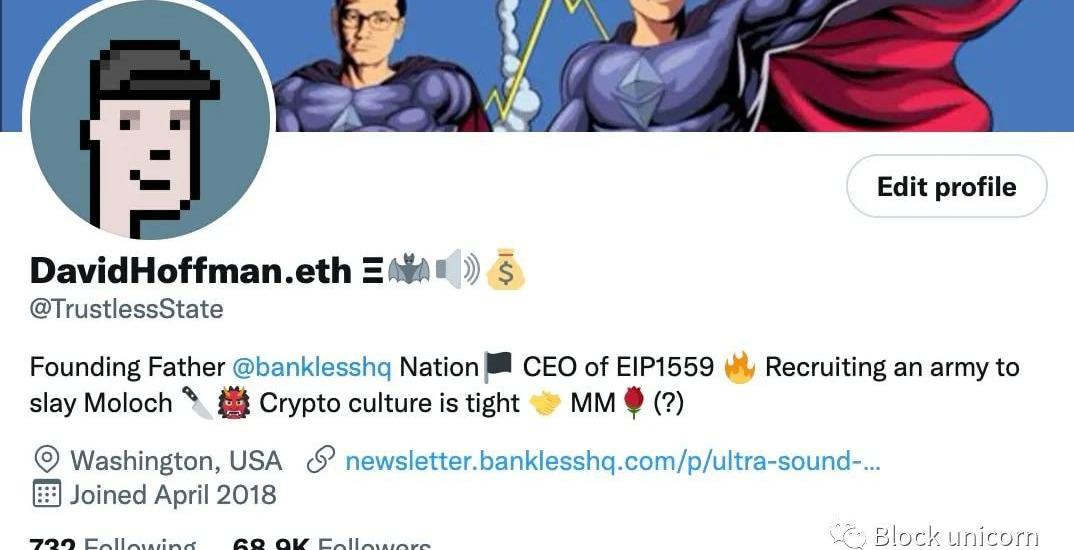The width and height of the screenshot is (1074, 550).
Task: Open the newsletter.banklesshq.com link
Action: (612, 461)
